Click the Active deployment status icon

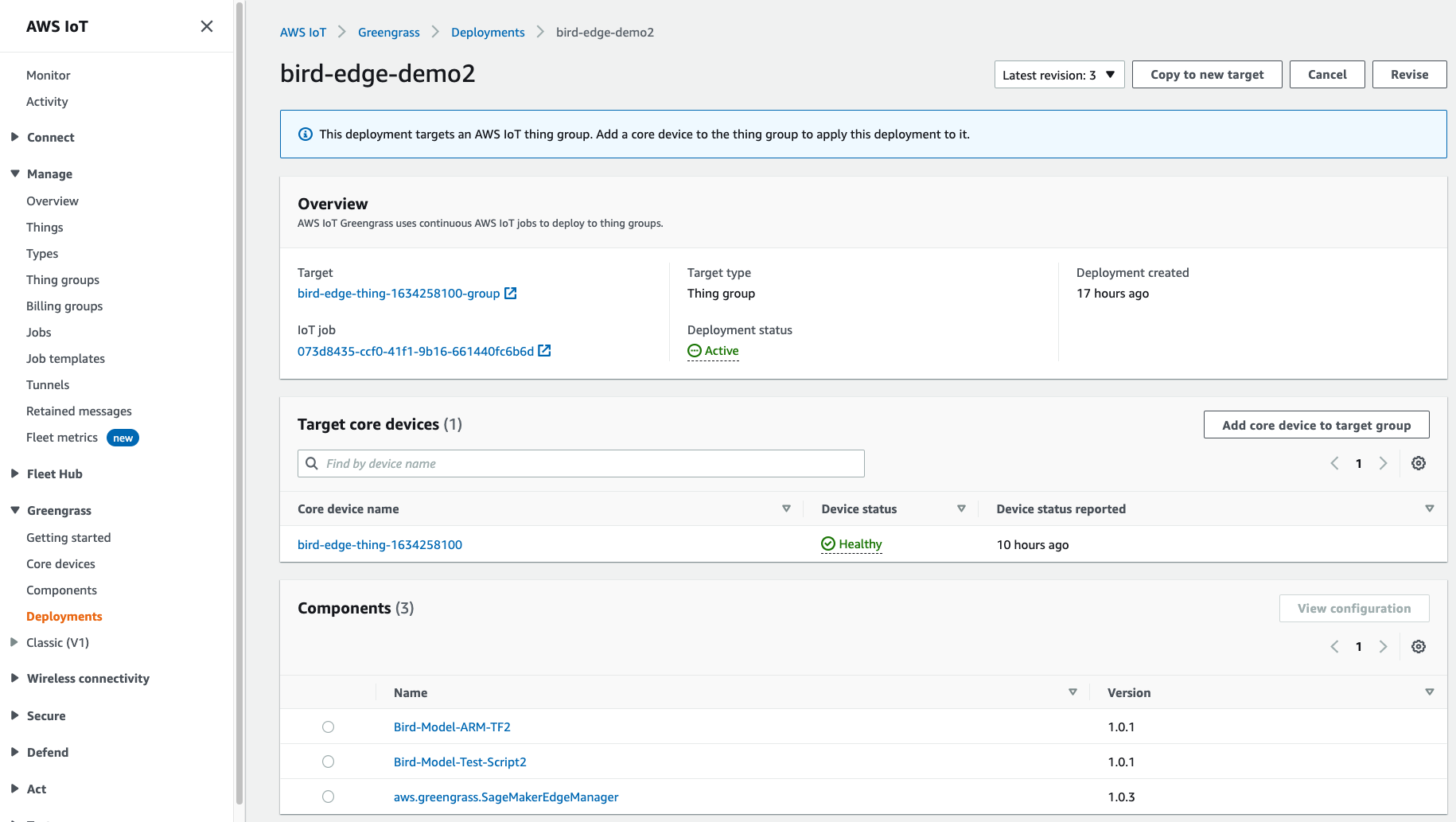coord(695,351)
